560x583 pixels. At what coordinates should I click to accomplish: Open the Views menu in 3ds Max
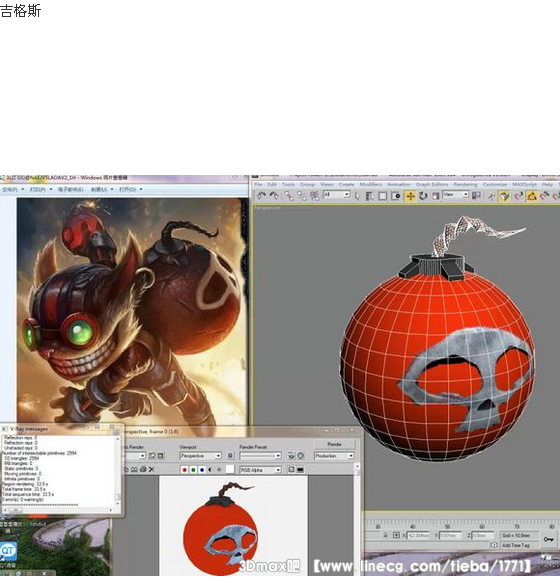[x=326, y=184]
